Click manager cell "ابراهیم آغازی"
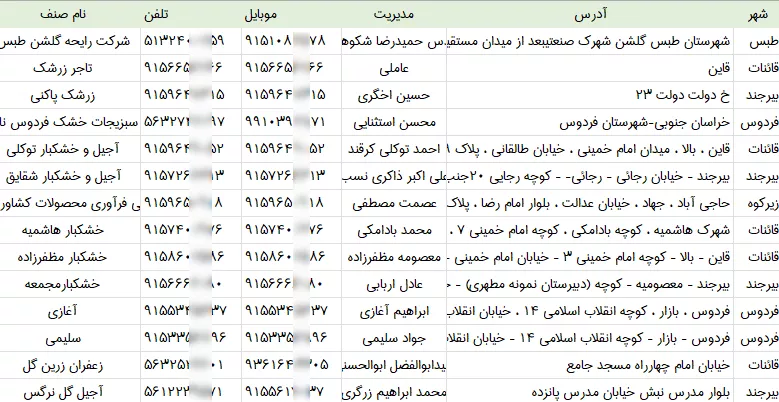 pos(394,312)
